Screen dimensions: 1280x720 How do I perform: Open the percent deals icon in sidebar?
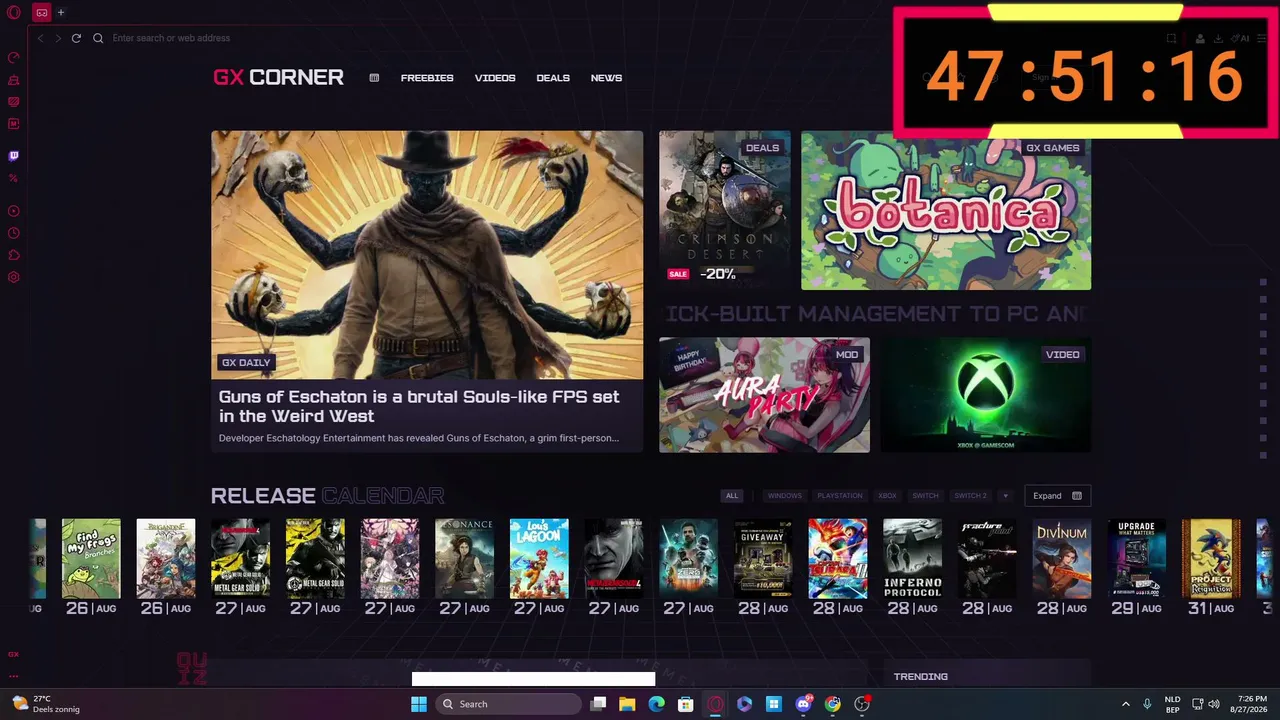point(14,178)
